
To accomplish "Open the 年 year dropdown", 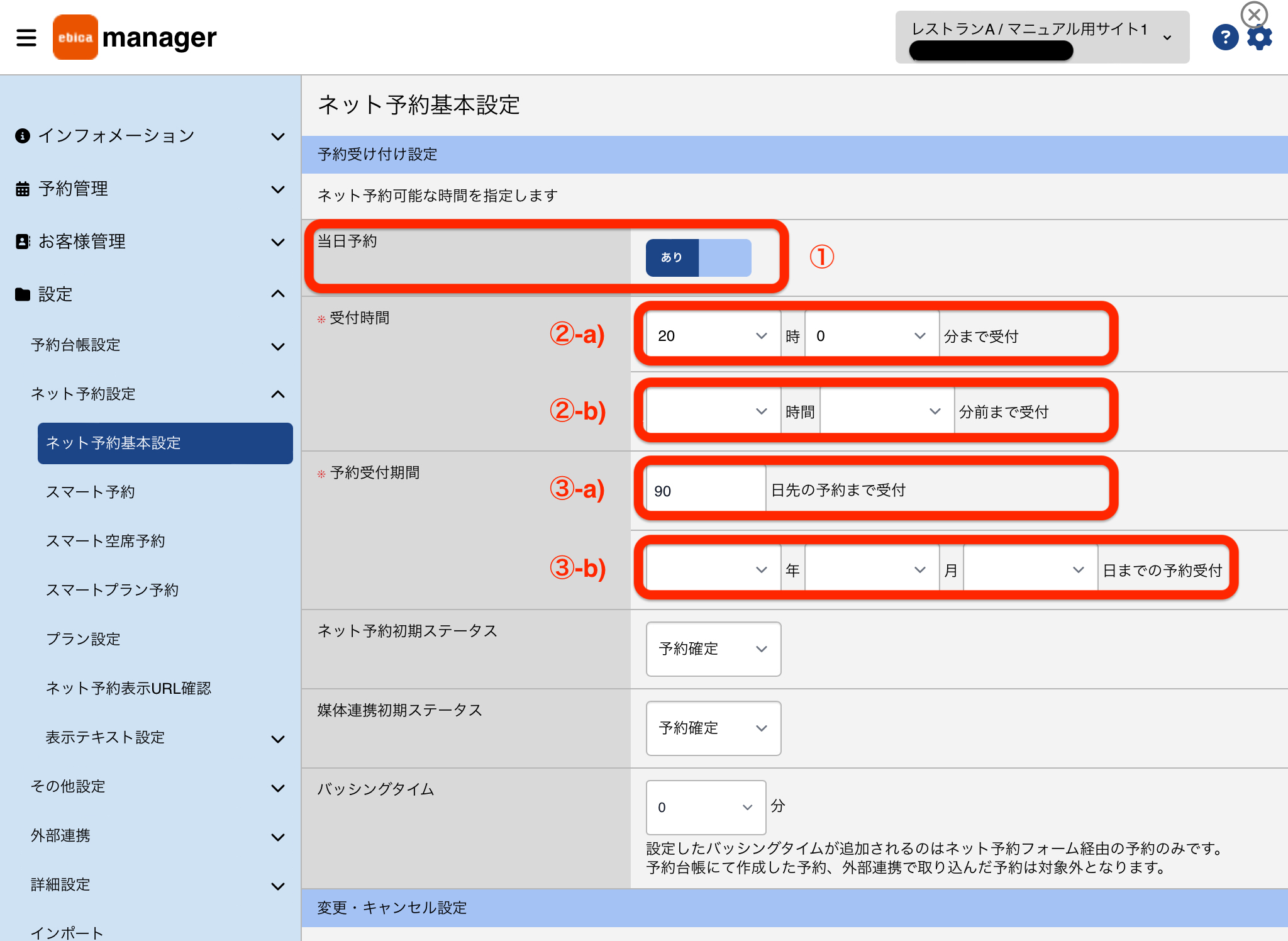I will (x=713, y=570).
